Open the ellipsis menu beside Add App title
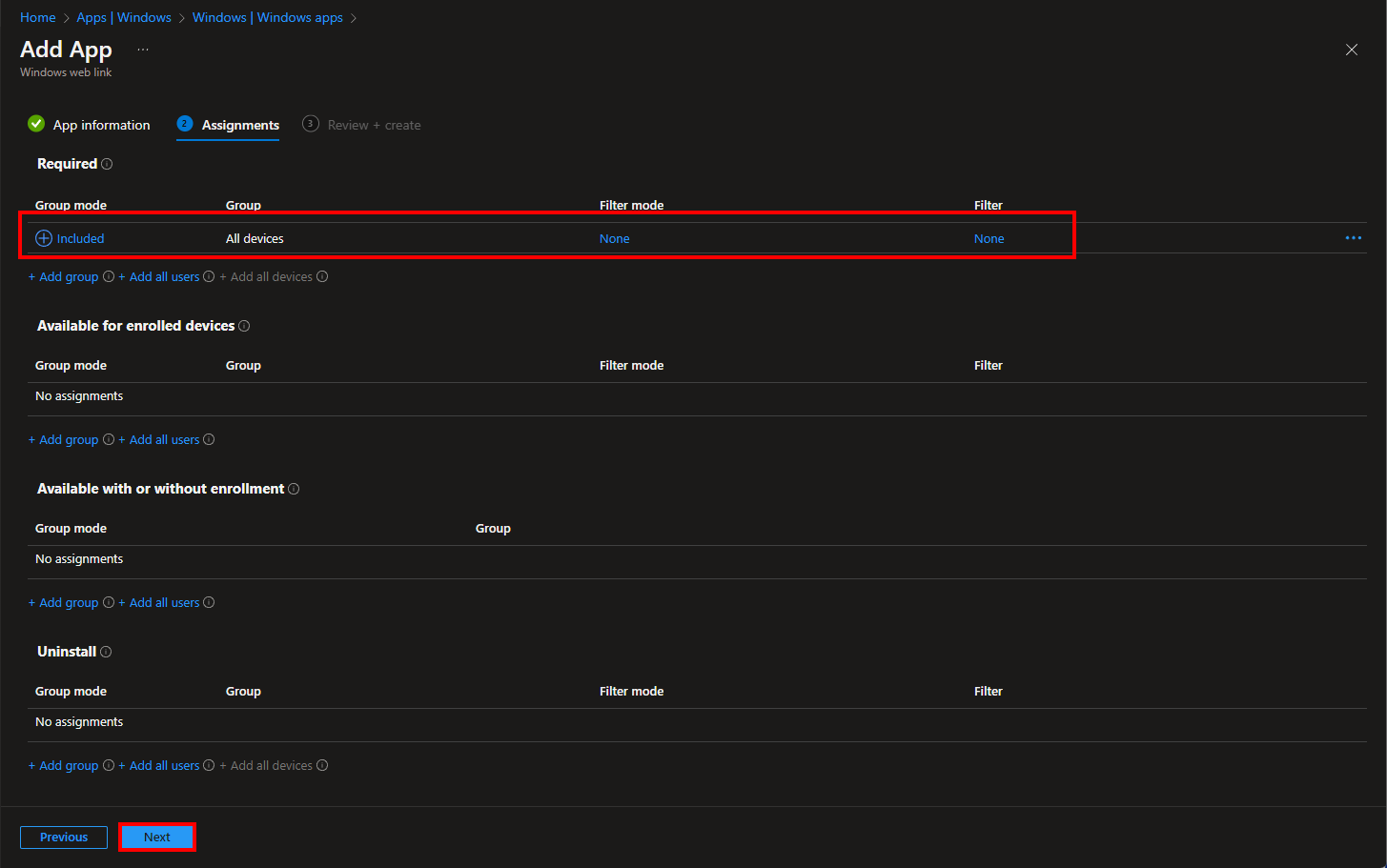The height and width of the screenshot is (868, 1387). click(143, 50)
